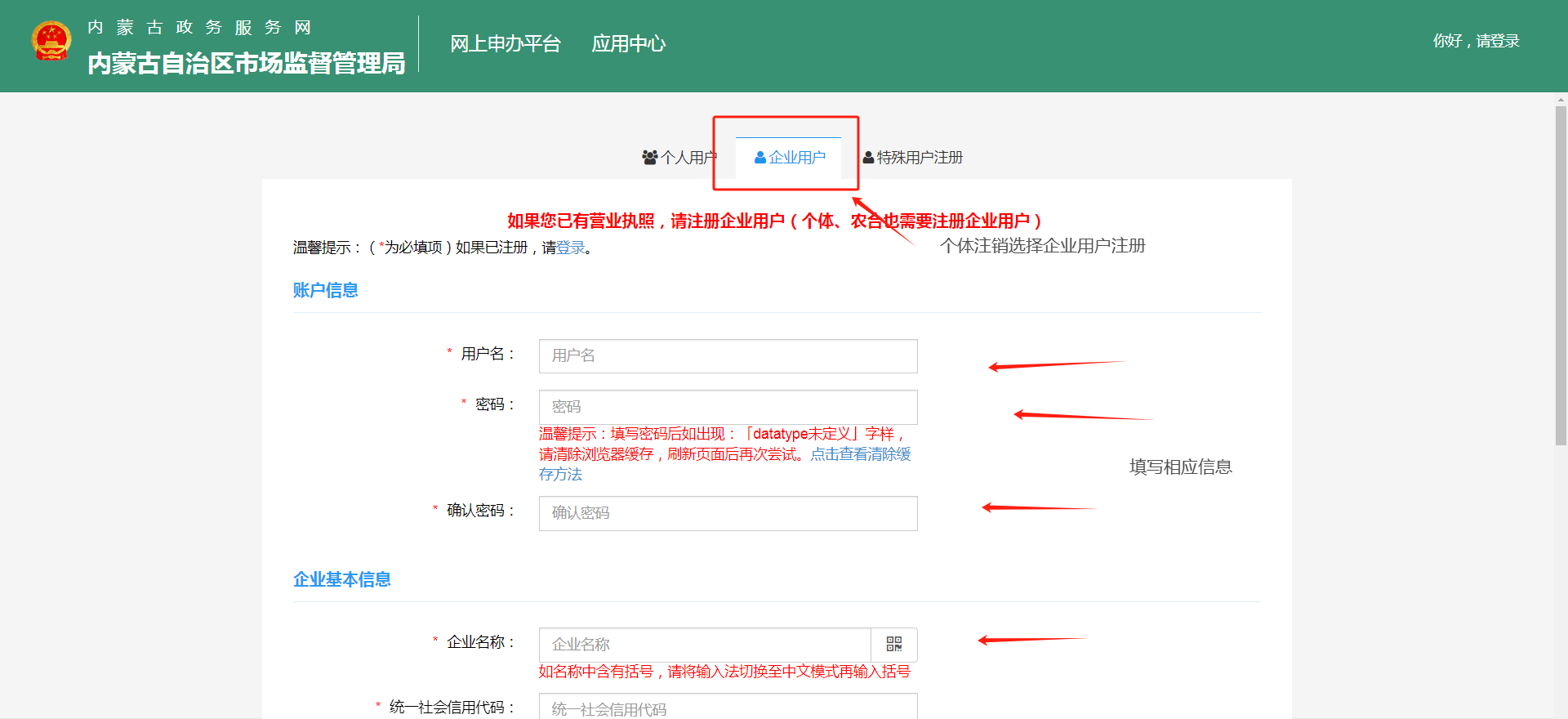Click the 统一社会信用代码 input box

pyautogui.click(x=728, y=708)
